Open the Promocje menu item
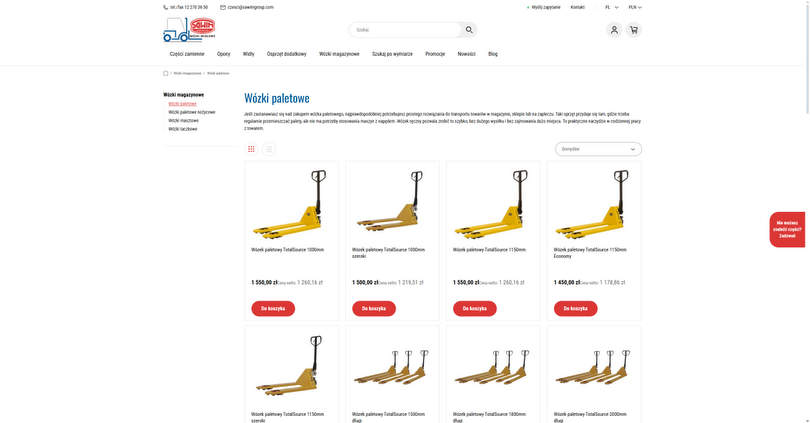Viewport: 810px width, 423px height. [x=435, y=54]
